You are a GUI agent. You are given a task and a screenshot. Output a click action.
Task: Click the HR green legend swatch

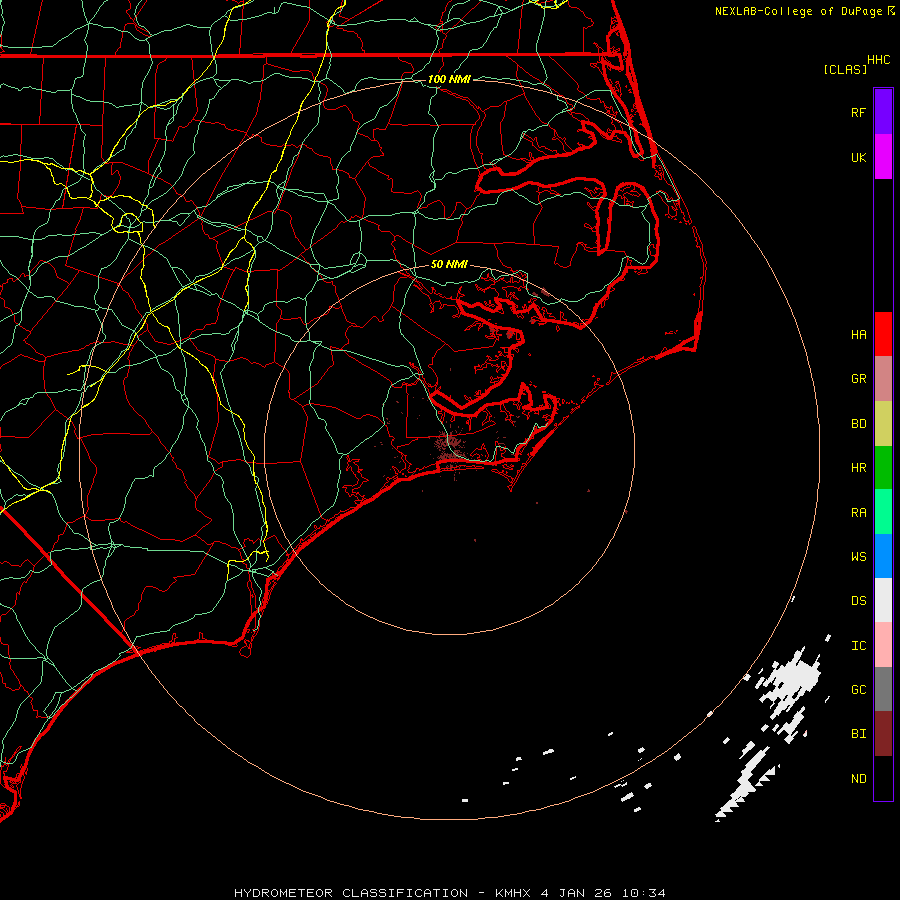coord(883,468)
